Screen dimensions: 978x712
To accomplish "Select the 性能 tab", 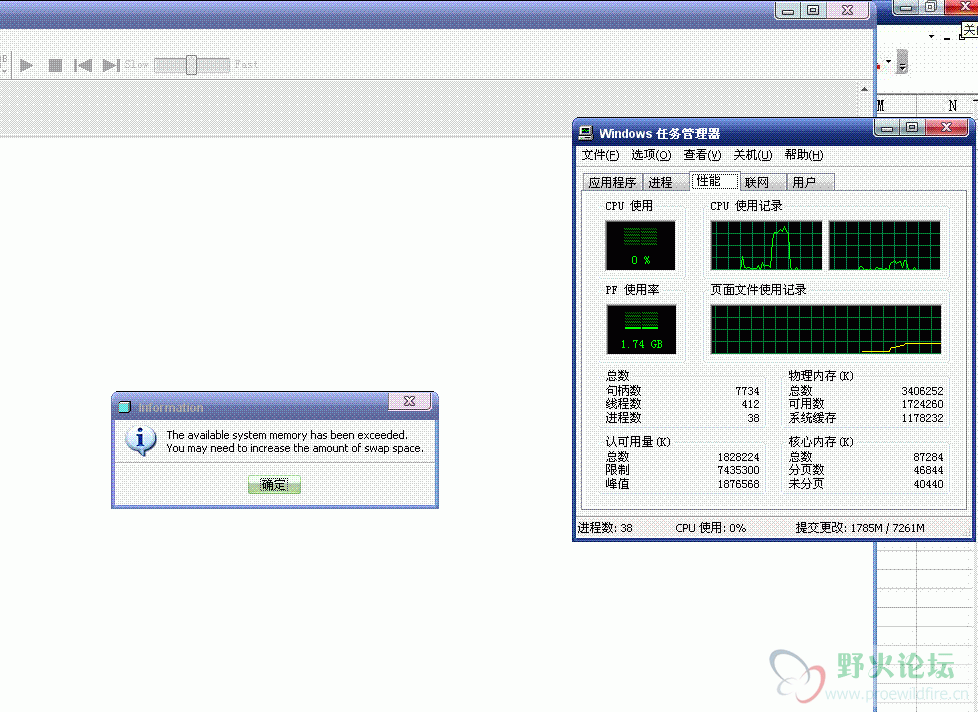I will [714, 181].
